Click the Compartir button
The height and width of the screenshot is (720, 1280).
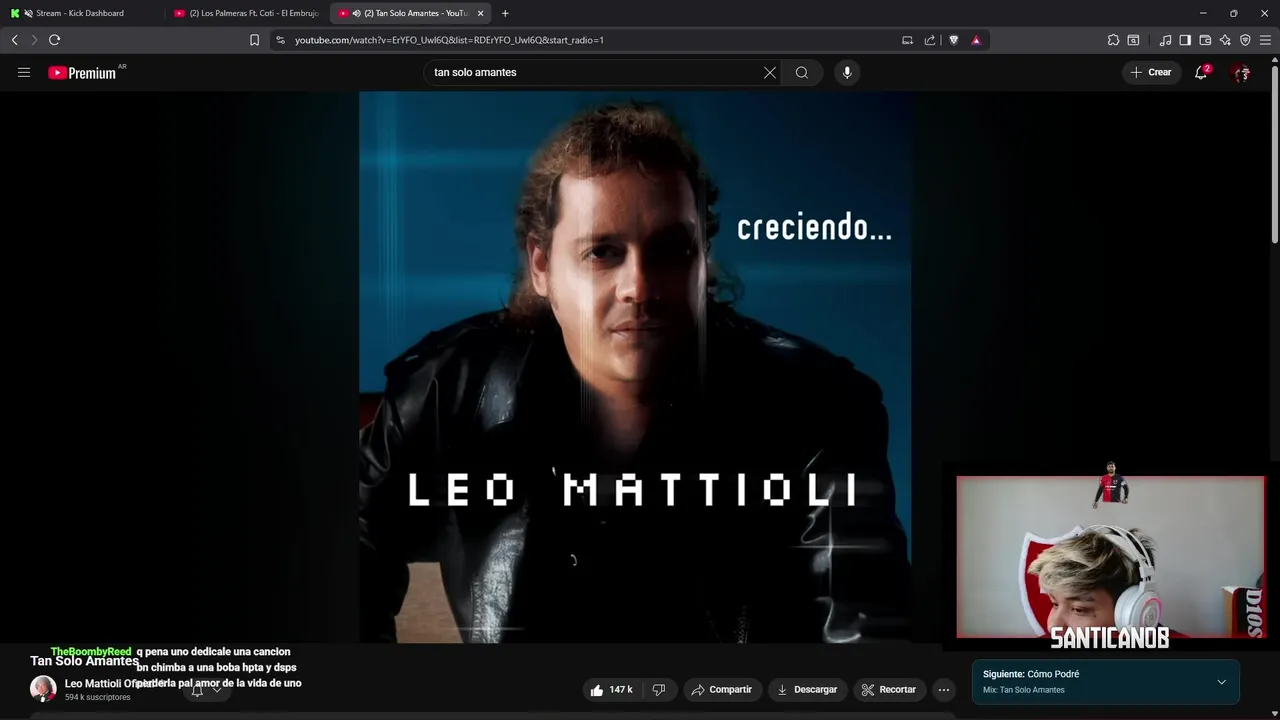(x=721, y=689)
